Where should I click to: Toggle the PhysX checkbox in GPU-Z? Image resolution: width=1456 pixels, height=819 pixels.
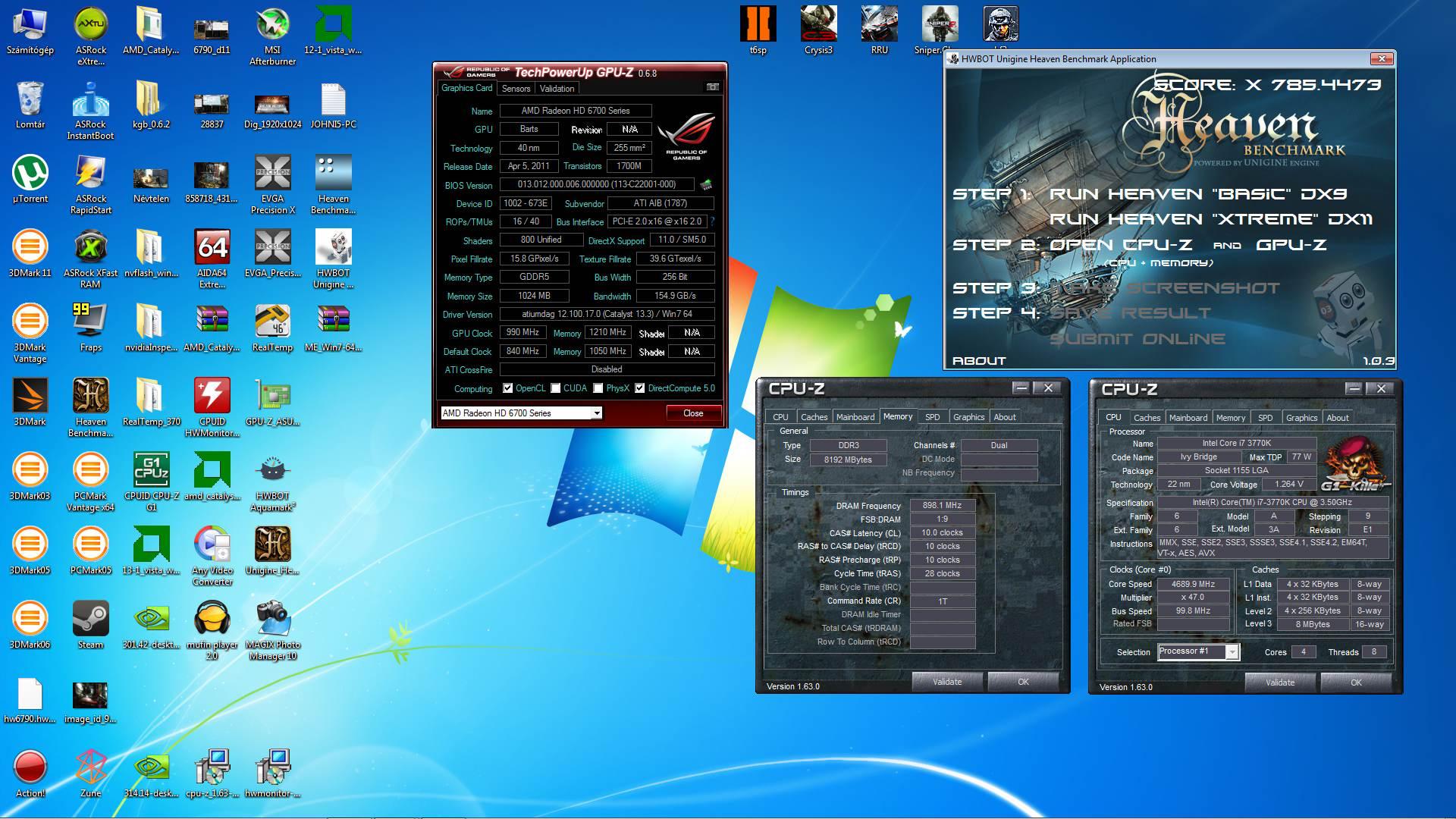(x=598, y=388)
